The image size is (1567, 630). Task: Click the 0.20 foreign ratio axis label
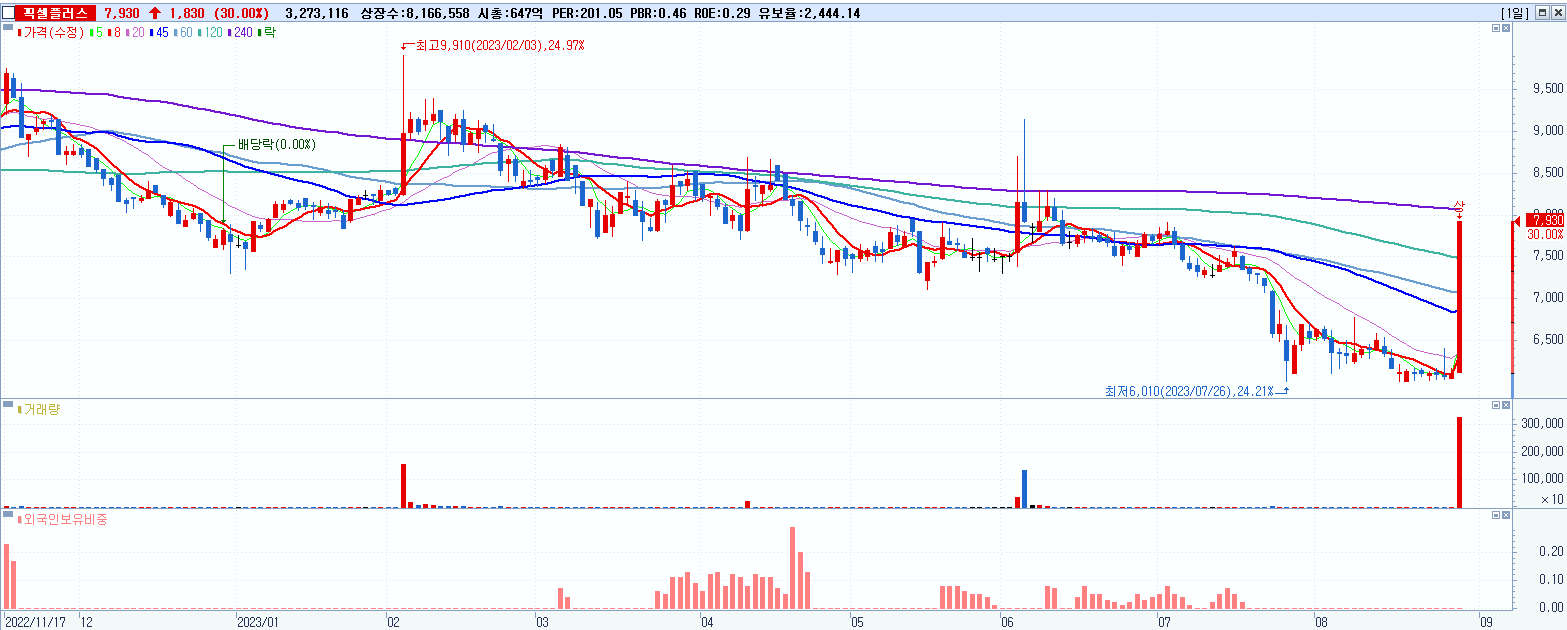(1552, 551)
